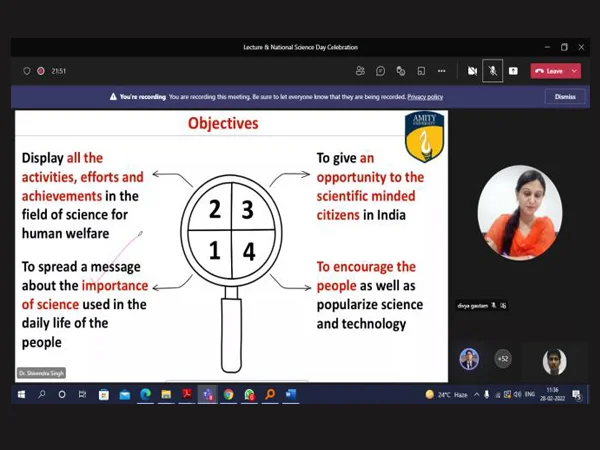Open the rooms icon in meeting toolbar
600x450 pixels.
[421, 71]
